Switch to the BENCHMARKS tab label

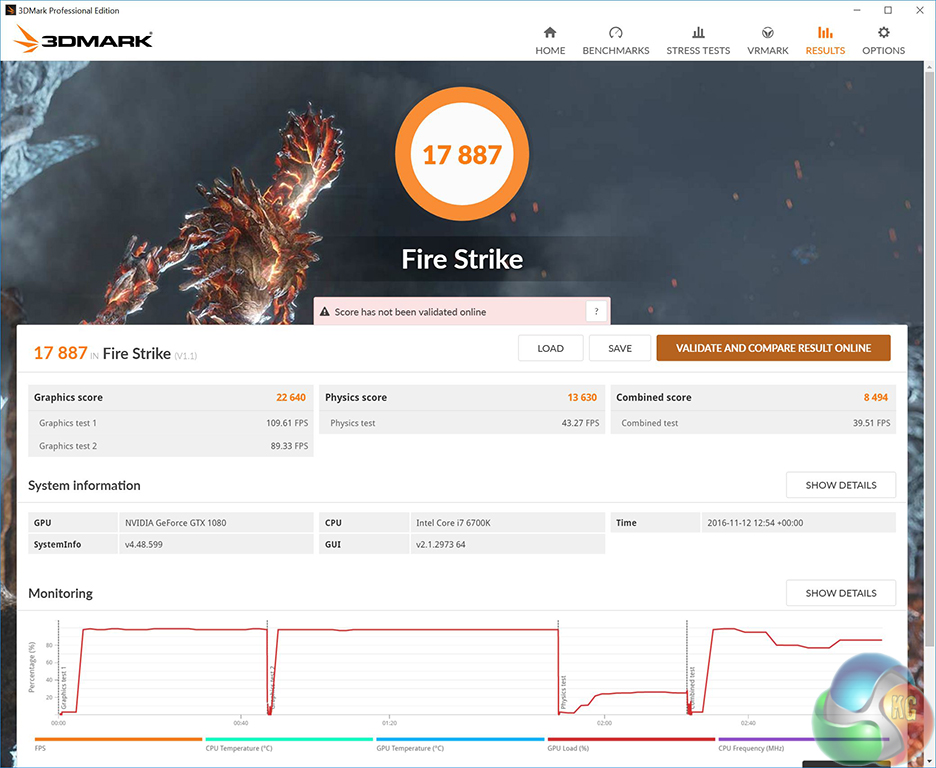[x=615, y=51]
